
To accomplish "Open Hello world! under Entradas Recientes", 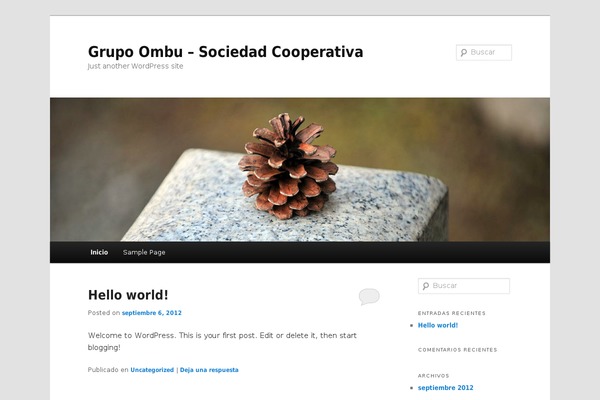I will 438,325.
